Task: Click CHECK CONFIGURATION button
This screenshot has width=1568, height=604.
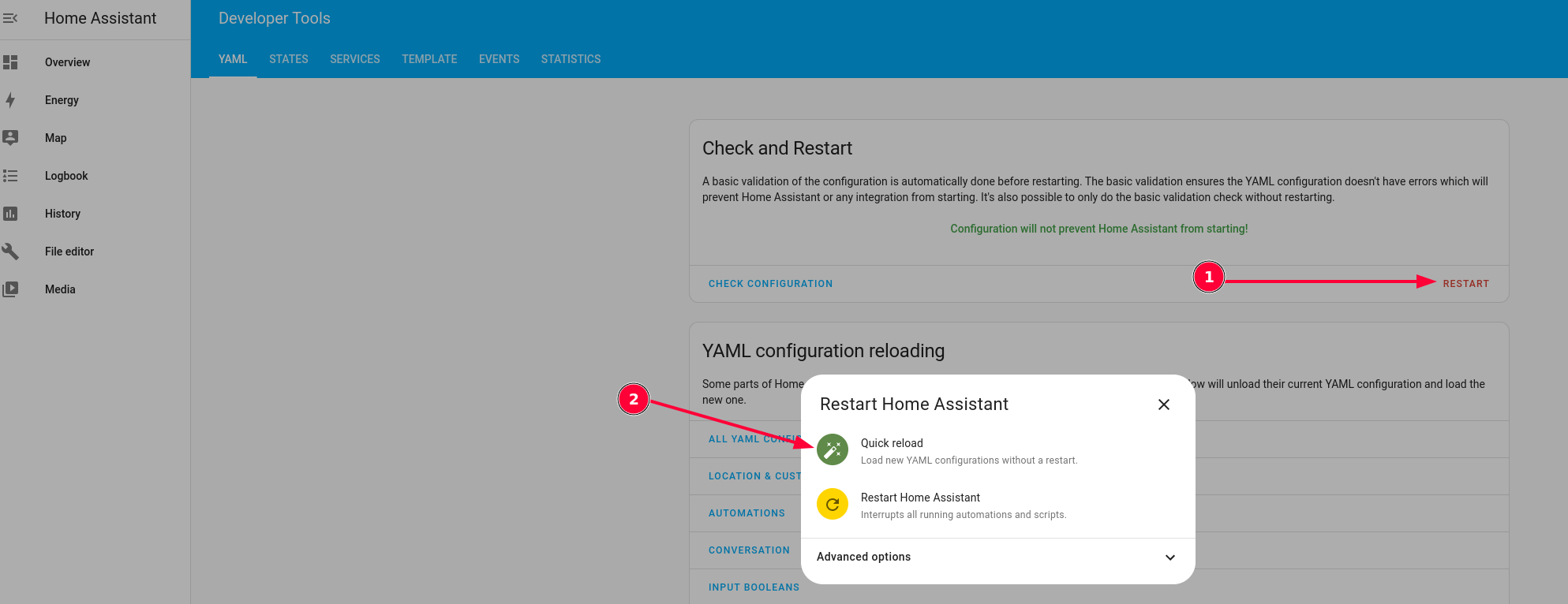Action: tap(771, 284)
